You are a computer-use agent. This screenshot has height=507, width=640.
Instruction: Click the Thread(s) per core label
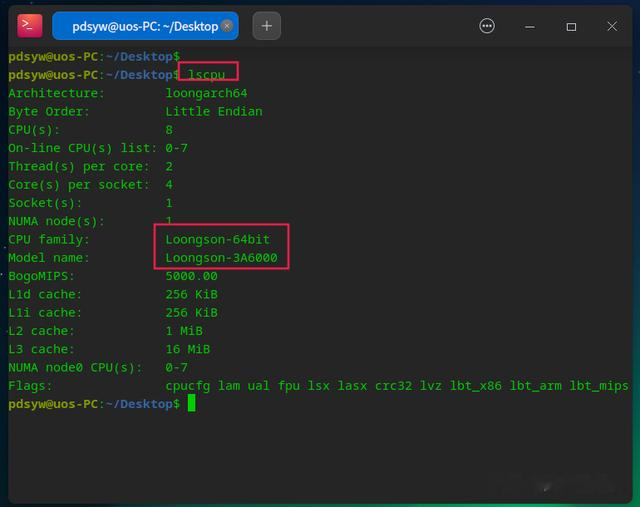(x=79, y=167)
